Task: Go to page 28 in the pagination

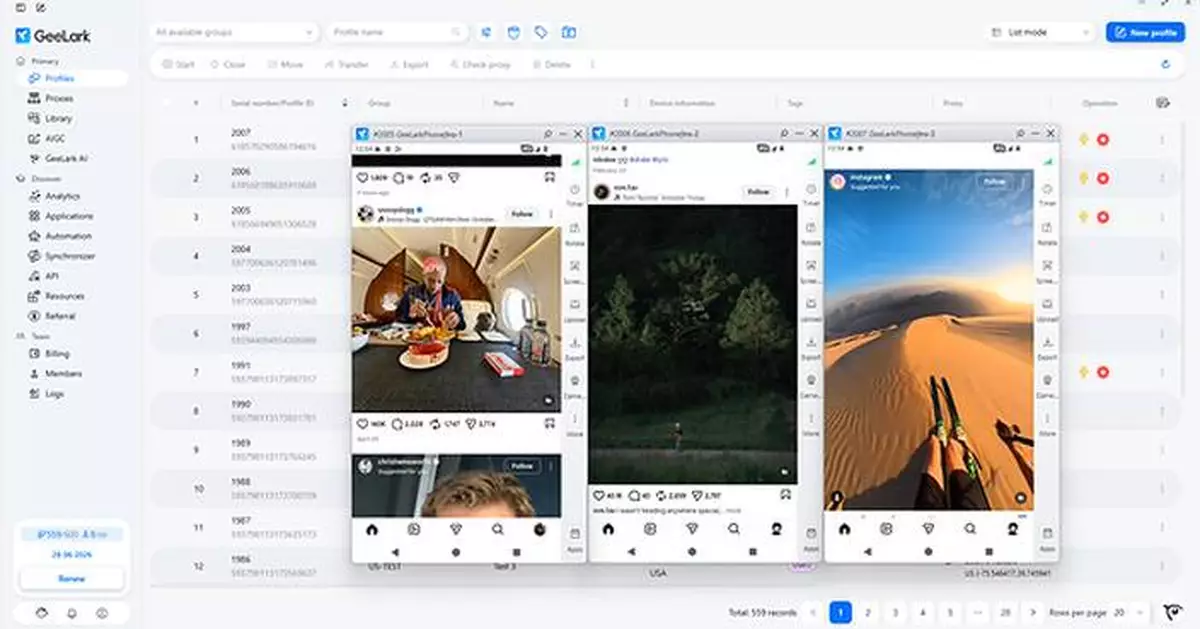Action: 1005,612
